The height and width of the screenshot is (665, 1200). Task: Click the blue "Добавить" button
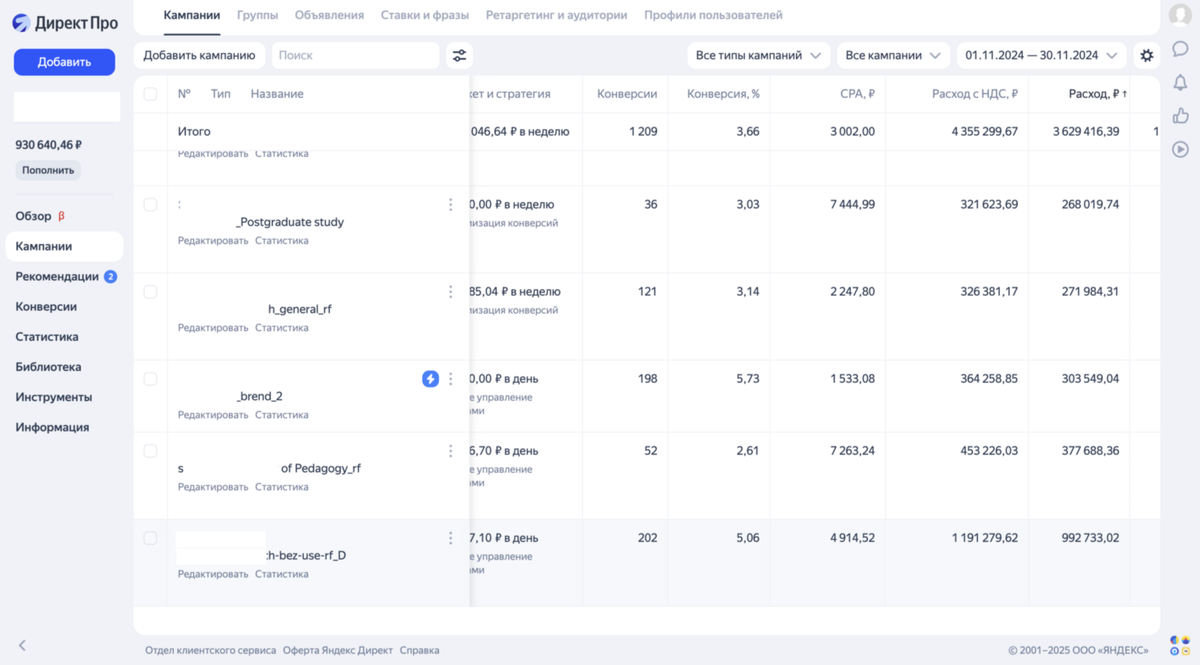click(x=64, y=62)
